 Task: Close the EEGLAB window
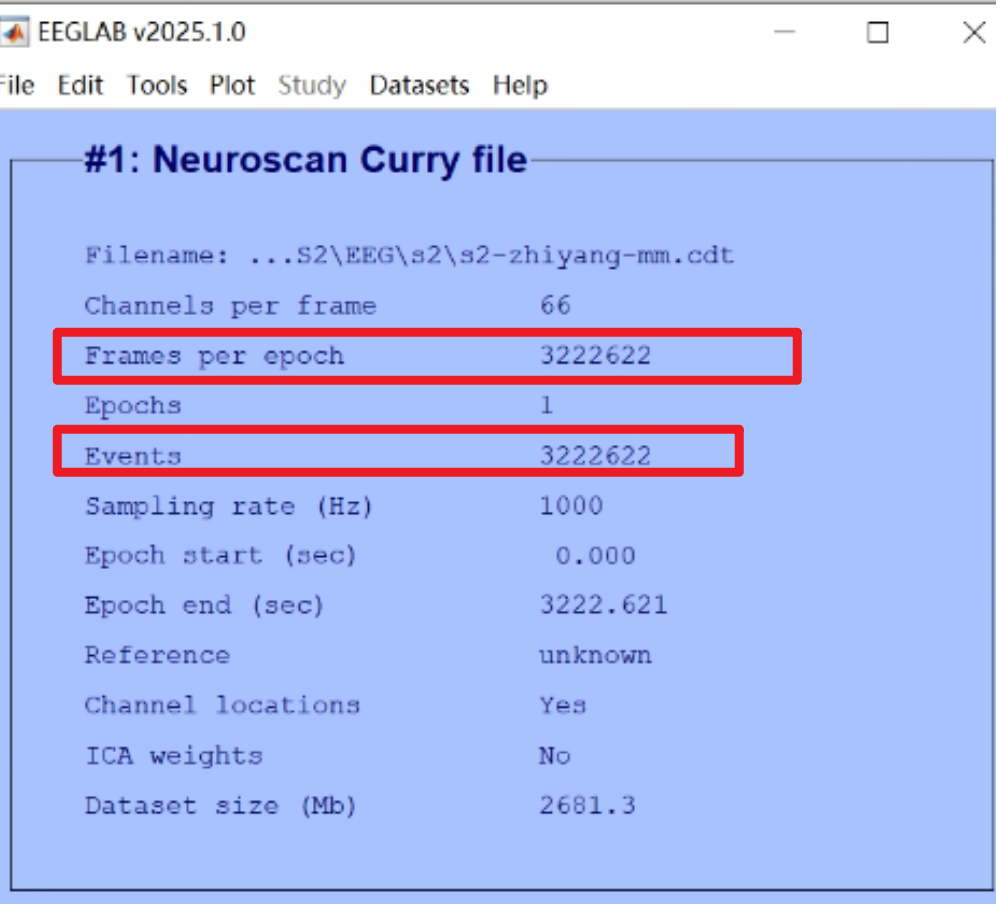[974, 32]
